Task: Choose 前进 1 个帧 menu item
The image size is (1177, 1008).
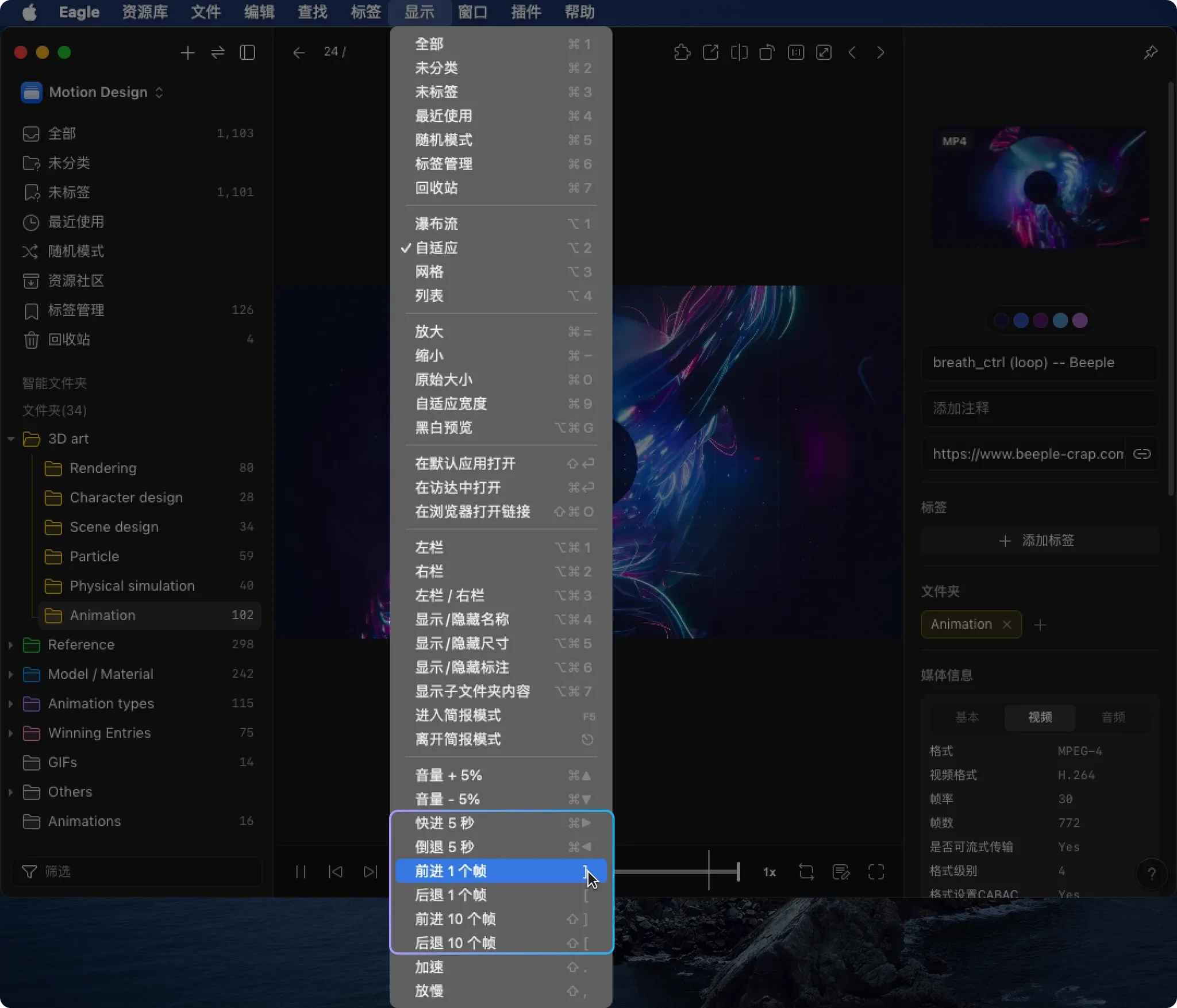Action: tap(501, 871)
